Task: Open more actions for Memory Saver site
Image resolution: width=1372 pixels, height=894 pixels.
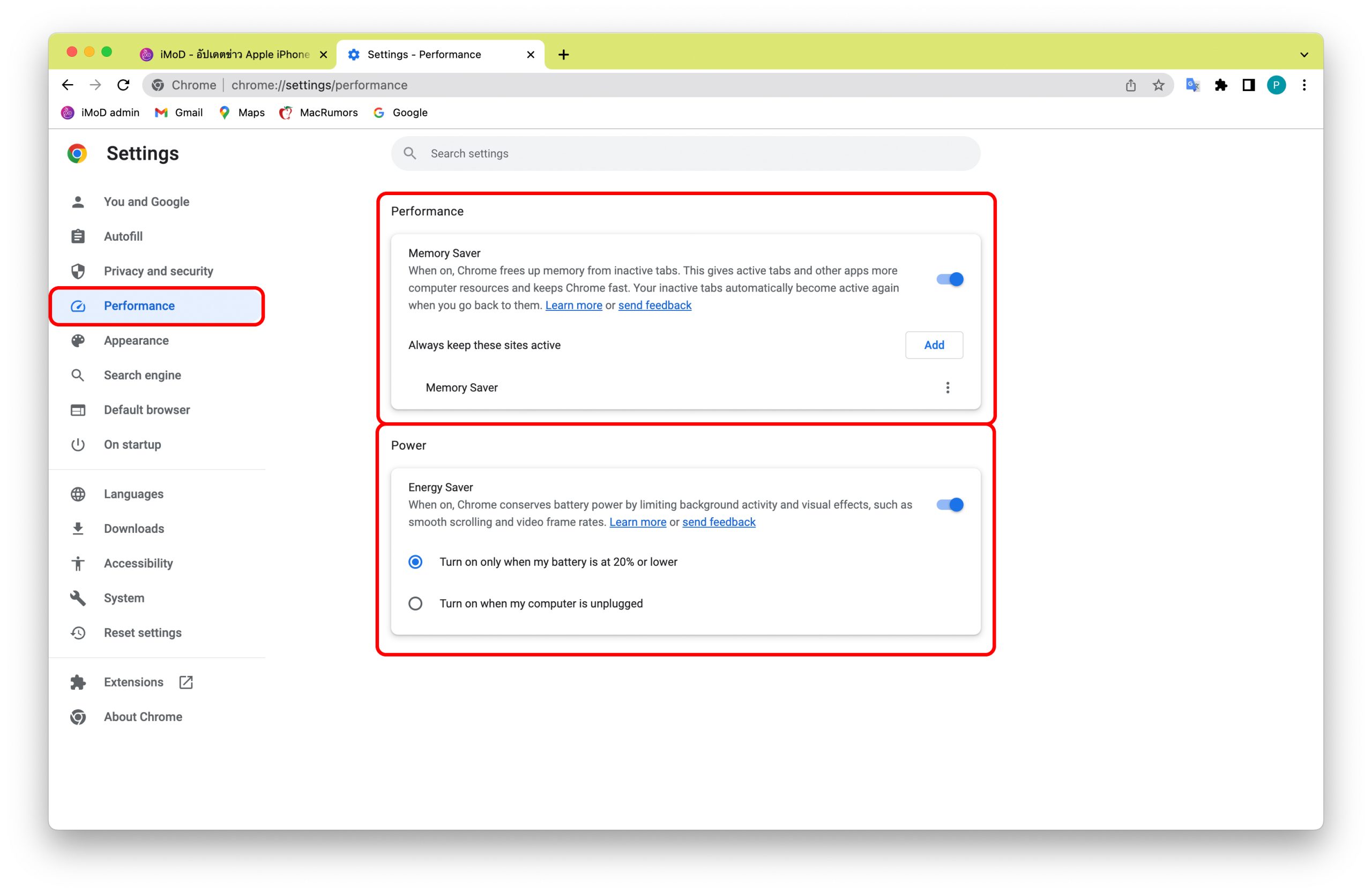Action: (x=947, y=388)
